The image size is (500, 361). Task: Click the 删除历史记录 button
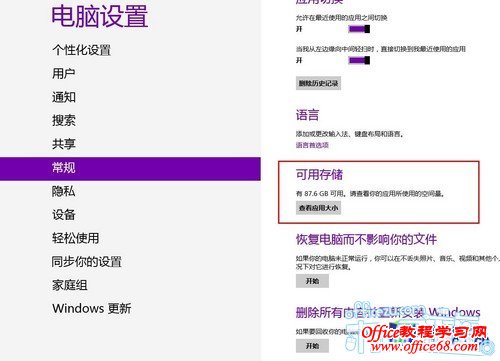318,83
